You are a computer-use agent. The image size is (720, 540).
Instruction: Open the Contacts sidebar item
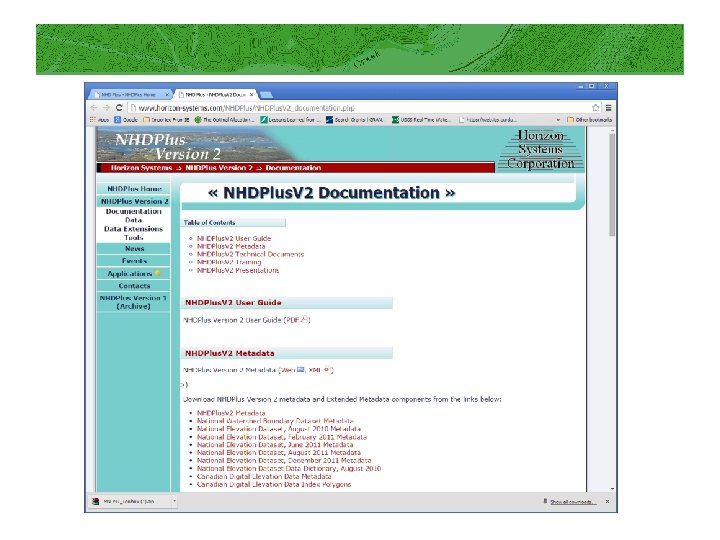134,286
